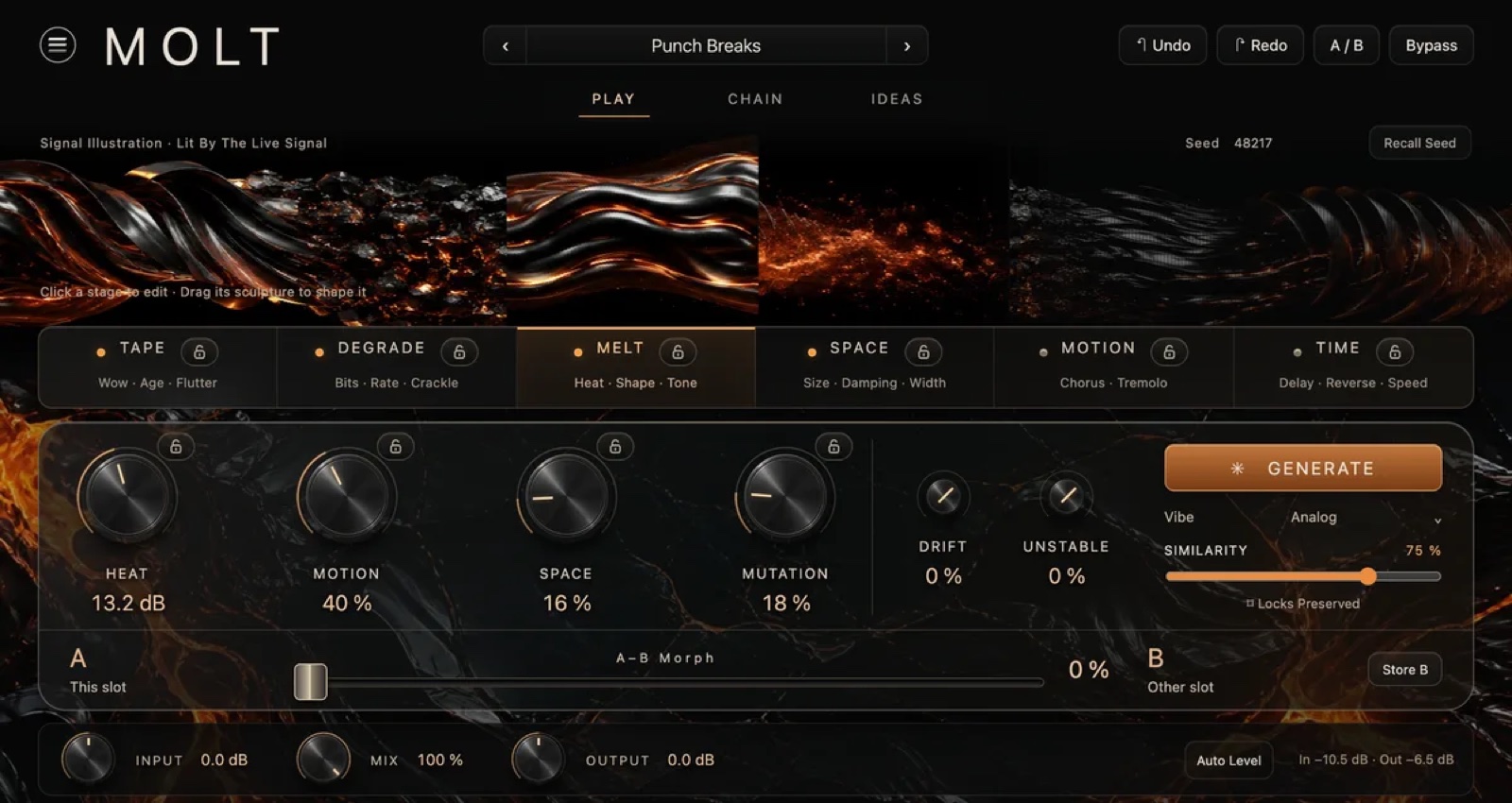Screen dimensions: 1512x803
Task: Lock the MOTION knob parameter
Action: [x=396, y=446]
